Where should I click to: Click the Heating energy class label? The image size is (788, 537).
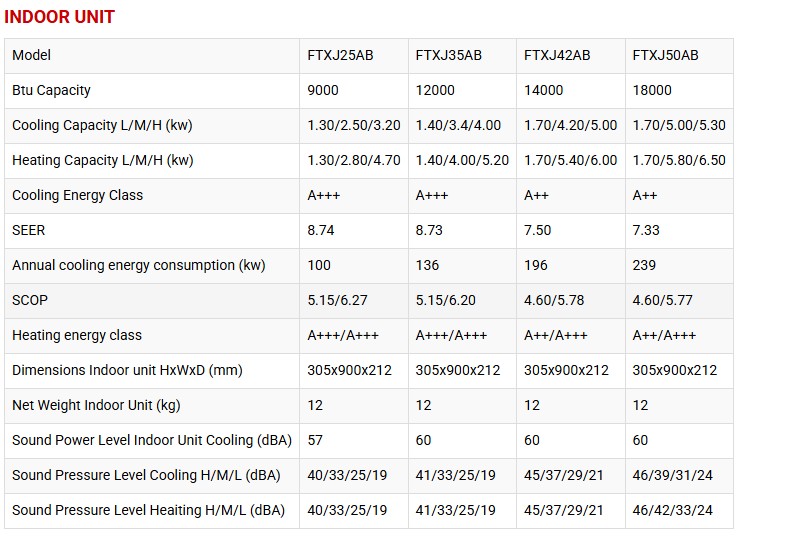pos(77,335)
